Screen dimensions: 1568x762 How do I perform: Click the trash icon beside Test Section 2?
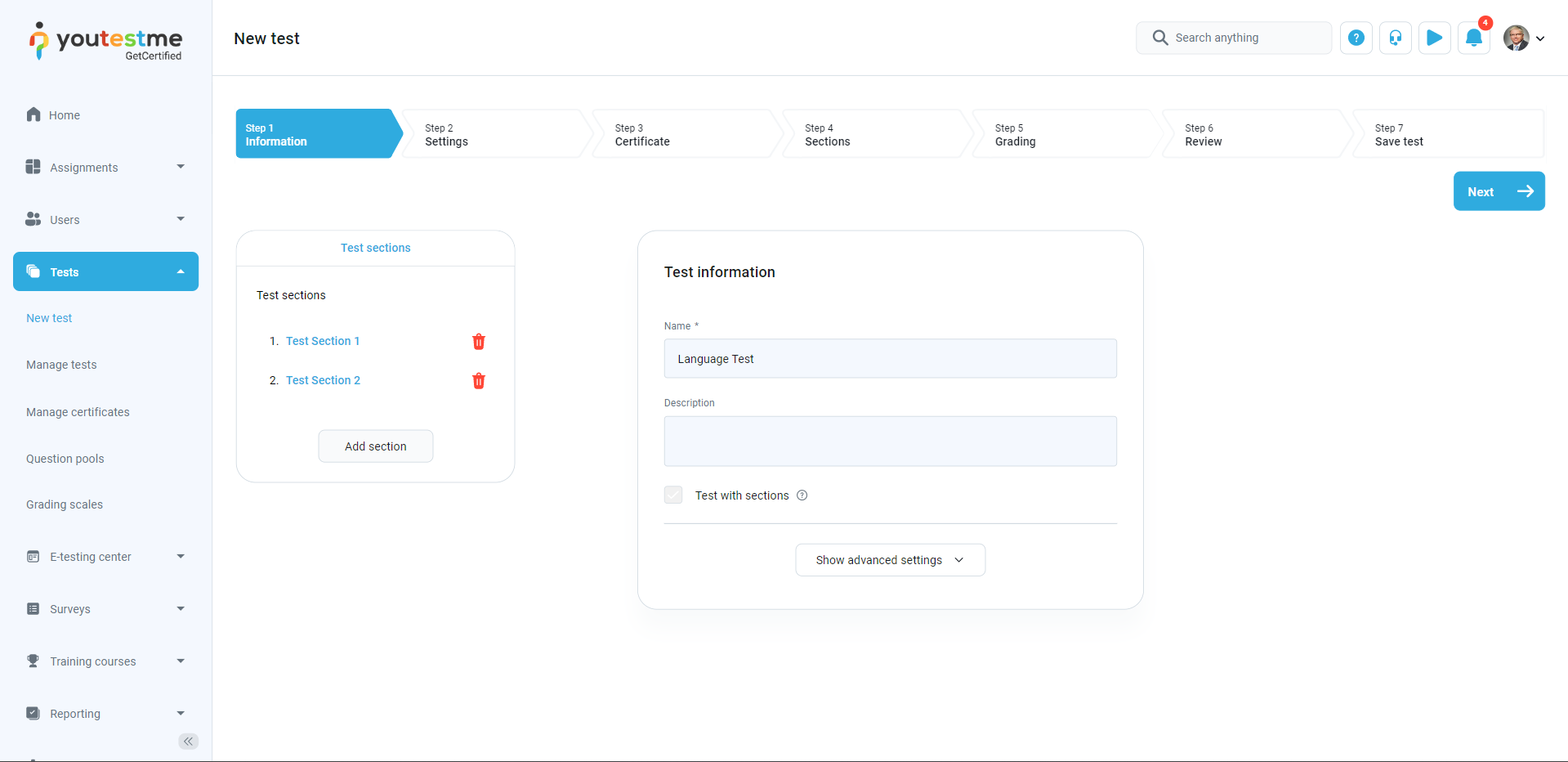479,381
